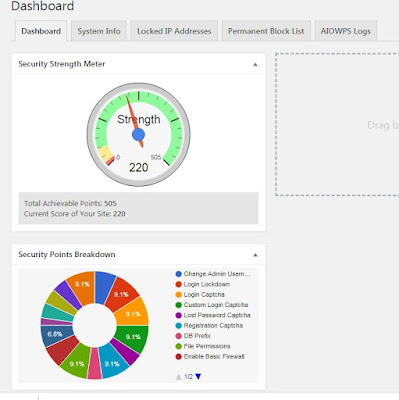The height and width of the screenshot is (400, 399).
Task: Select Enable Basic Firewall legend dot
Action: coord(179,357)
